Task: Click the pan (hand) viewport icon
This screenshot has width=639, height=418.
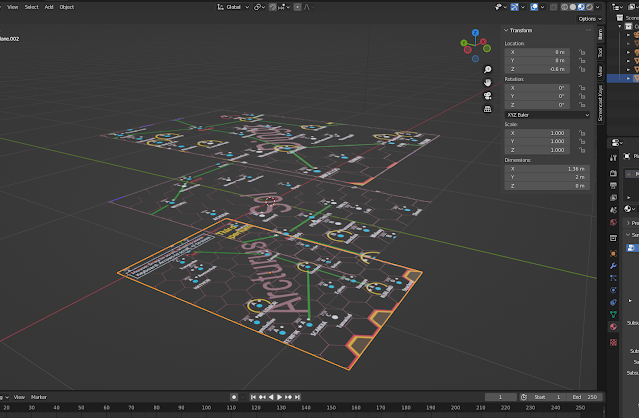Action: 487,83
